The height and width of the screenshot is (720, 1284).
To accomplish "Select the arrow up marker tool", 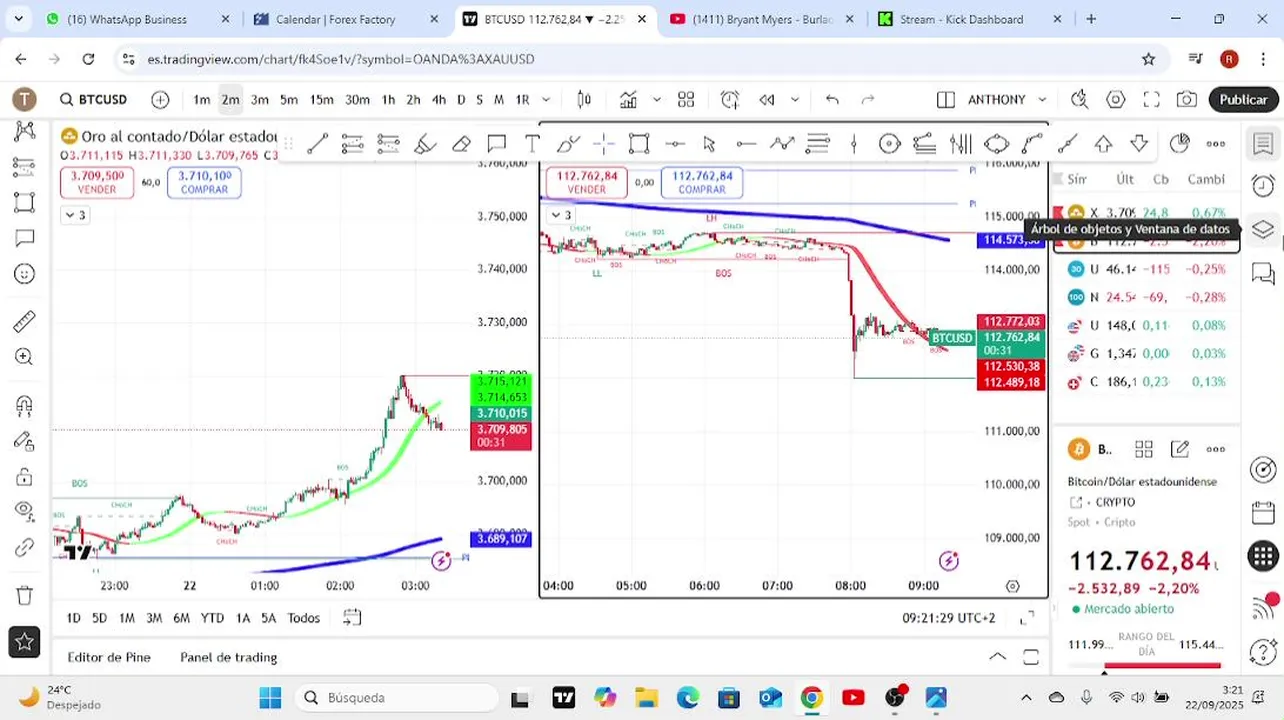I will click(1103, 144).
